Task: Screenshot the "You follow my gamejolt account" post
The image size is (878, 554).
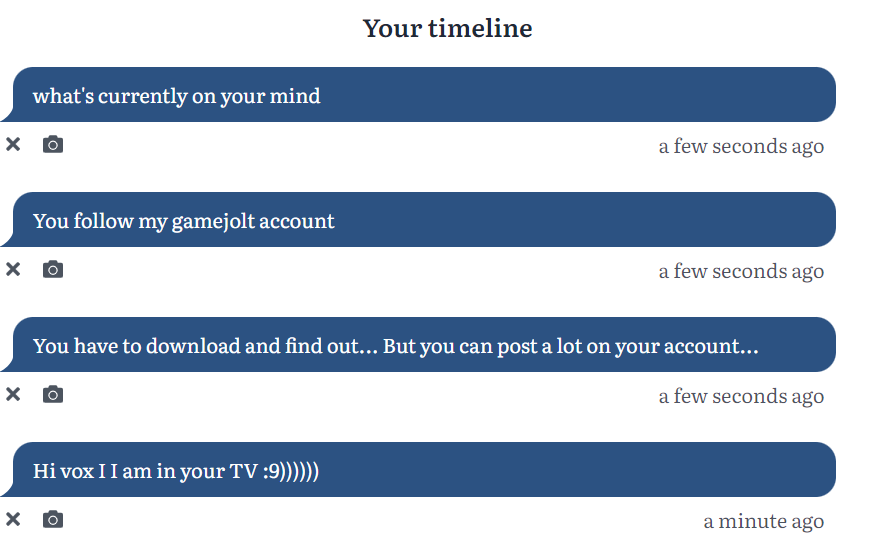Action: (53, 269)
